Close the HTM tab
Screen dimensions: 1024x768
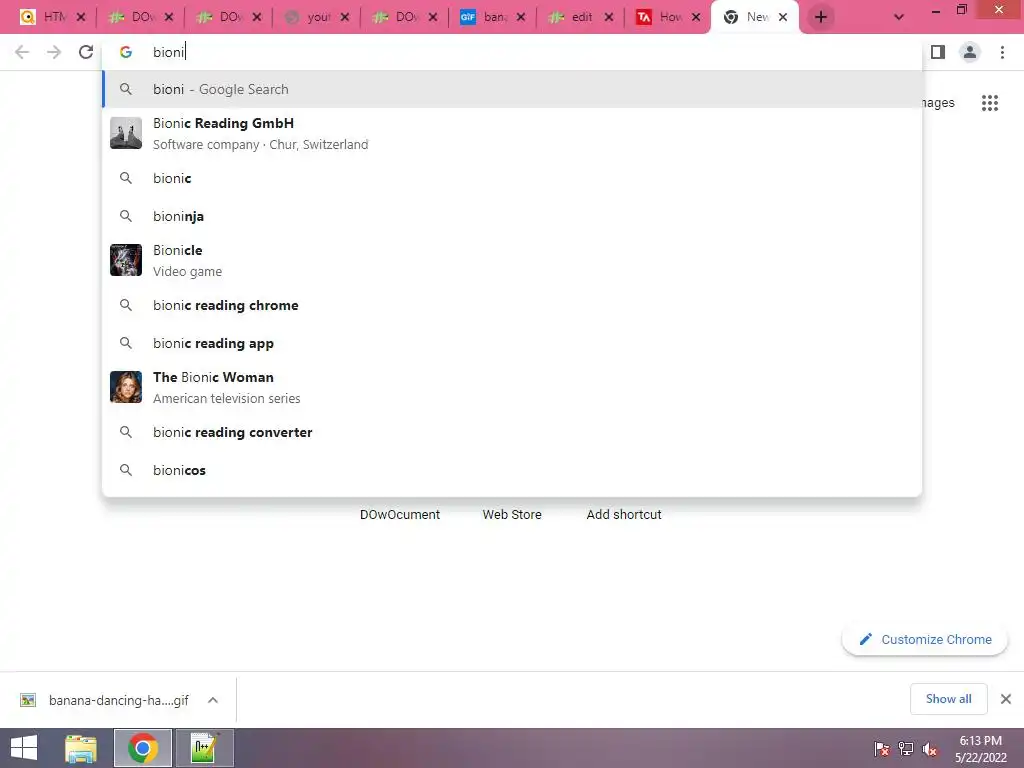point(81,17)
